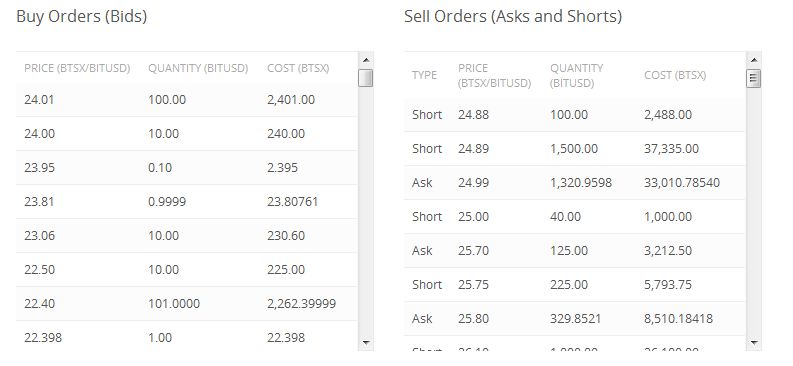Screen dimensions: 793x366
Task: Select the bid row priced 23.95
Action: (187, 167)
